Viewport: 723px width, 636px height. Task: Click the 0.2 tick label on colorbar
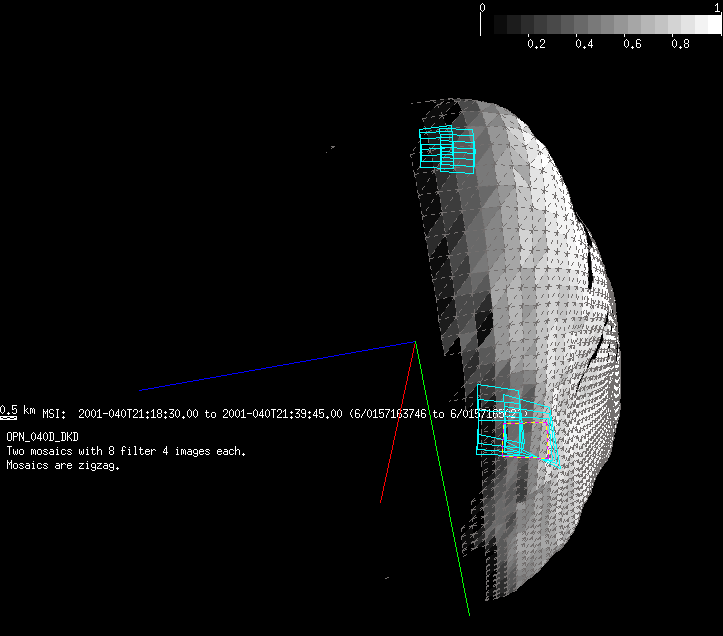[535, 45]
